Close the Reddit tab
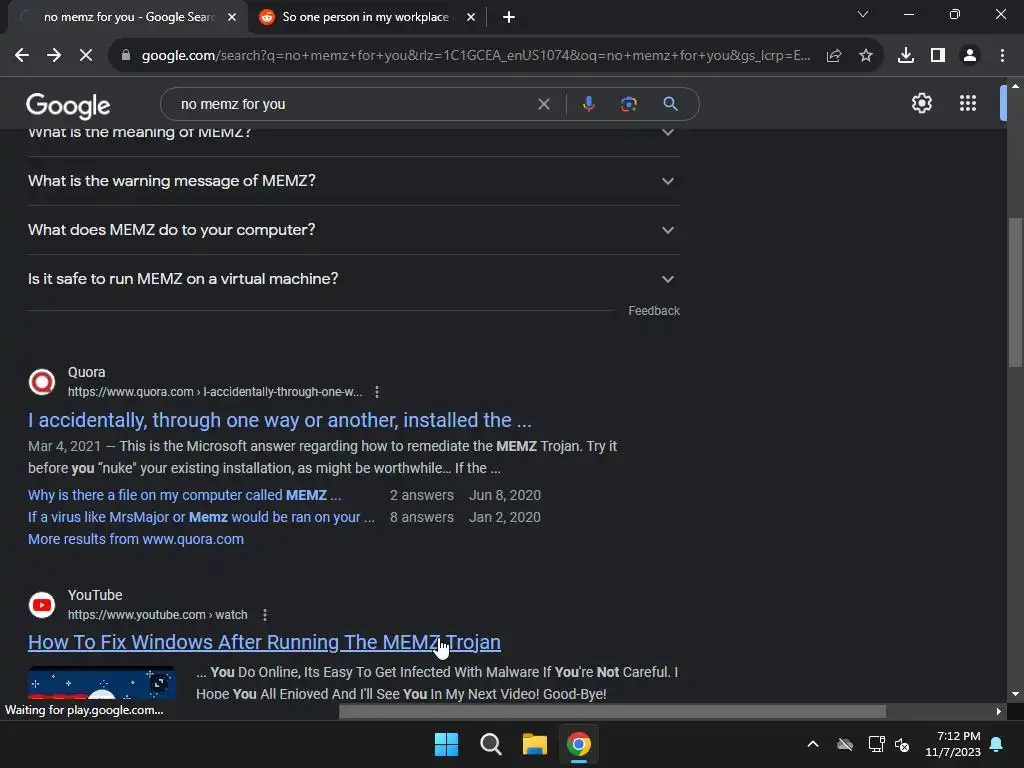The image size is (1024, 768). [471, 17]
